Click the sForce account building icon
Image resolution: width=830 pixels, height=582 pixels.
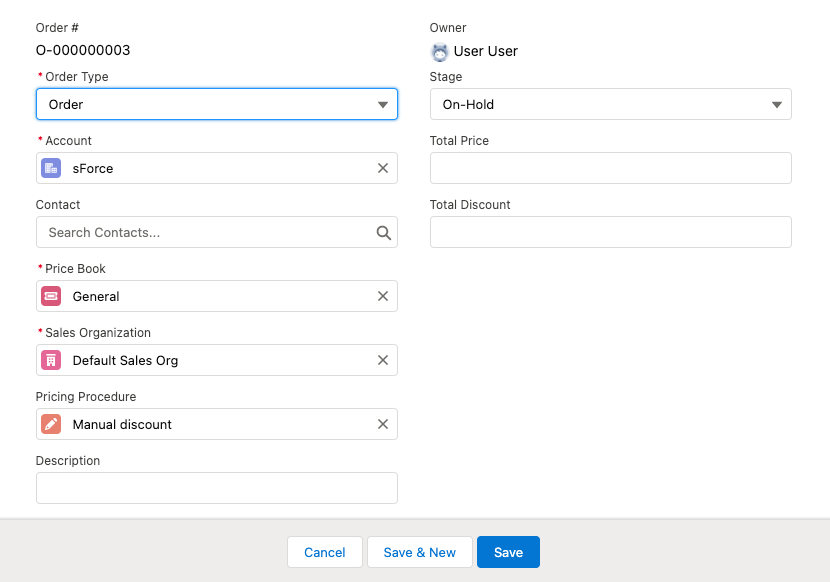click(x=51, y=168)
